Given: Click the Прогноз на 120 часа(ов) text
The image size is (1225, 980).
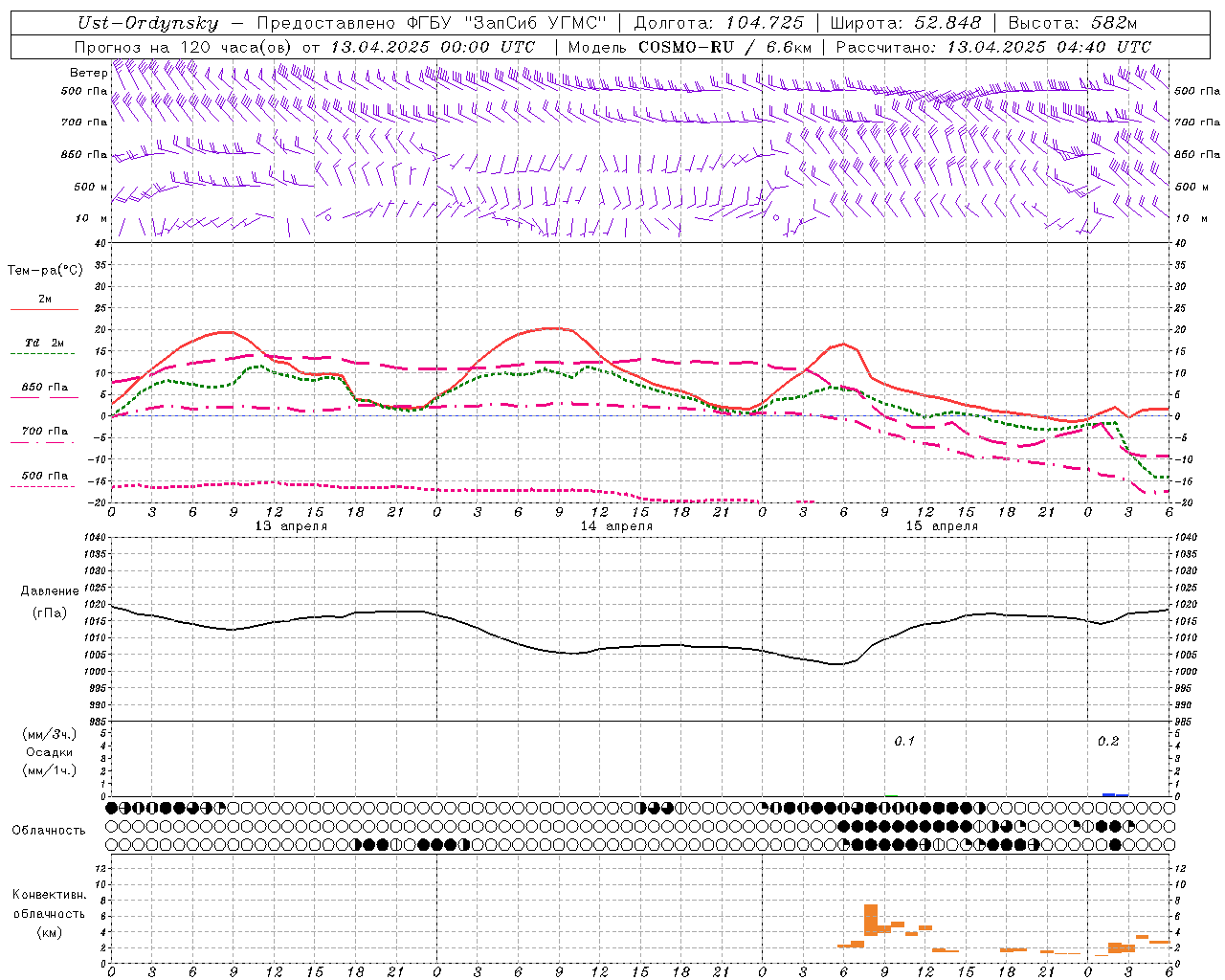Looking at the screenshot, I should tap(185, 47).
